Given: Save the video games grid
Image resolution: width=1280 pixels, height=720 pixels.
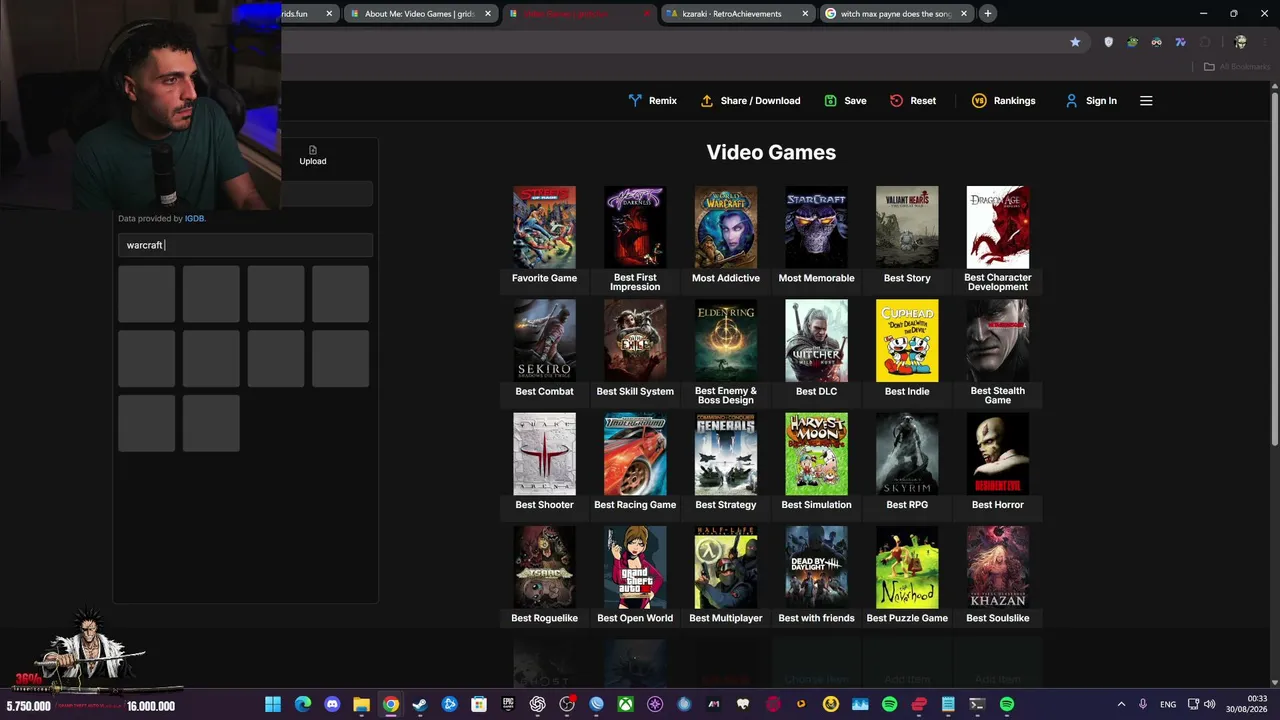Looking at the screenshot, I should 845,101.
